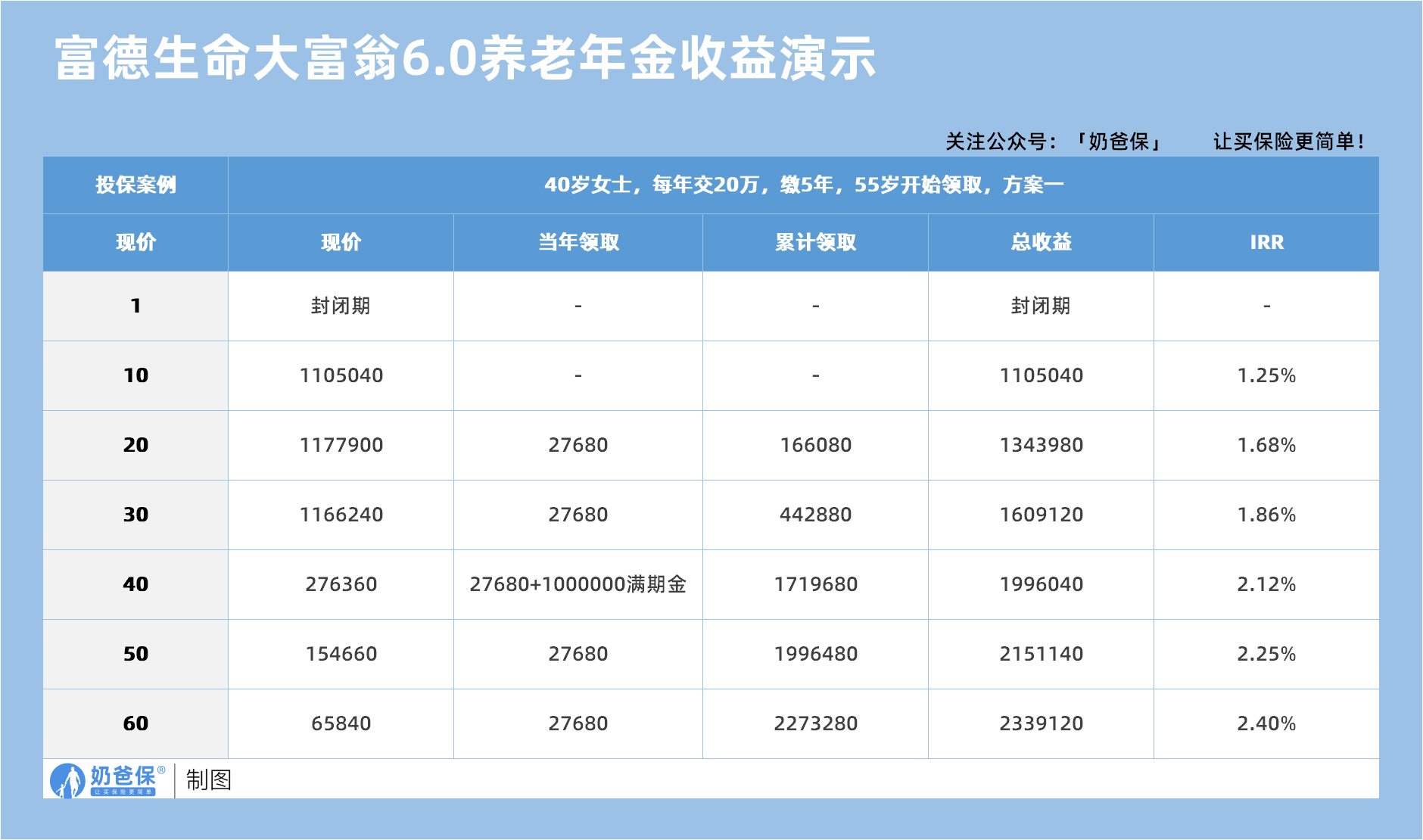Click the 累计领取 column header
This screenshot has width=1423, height=840.
(815, 243)
